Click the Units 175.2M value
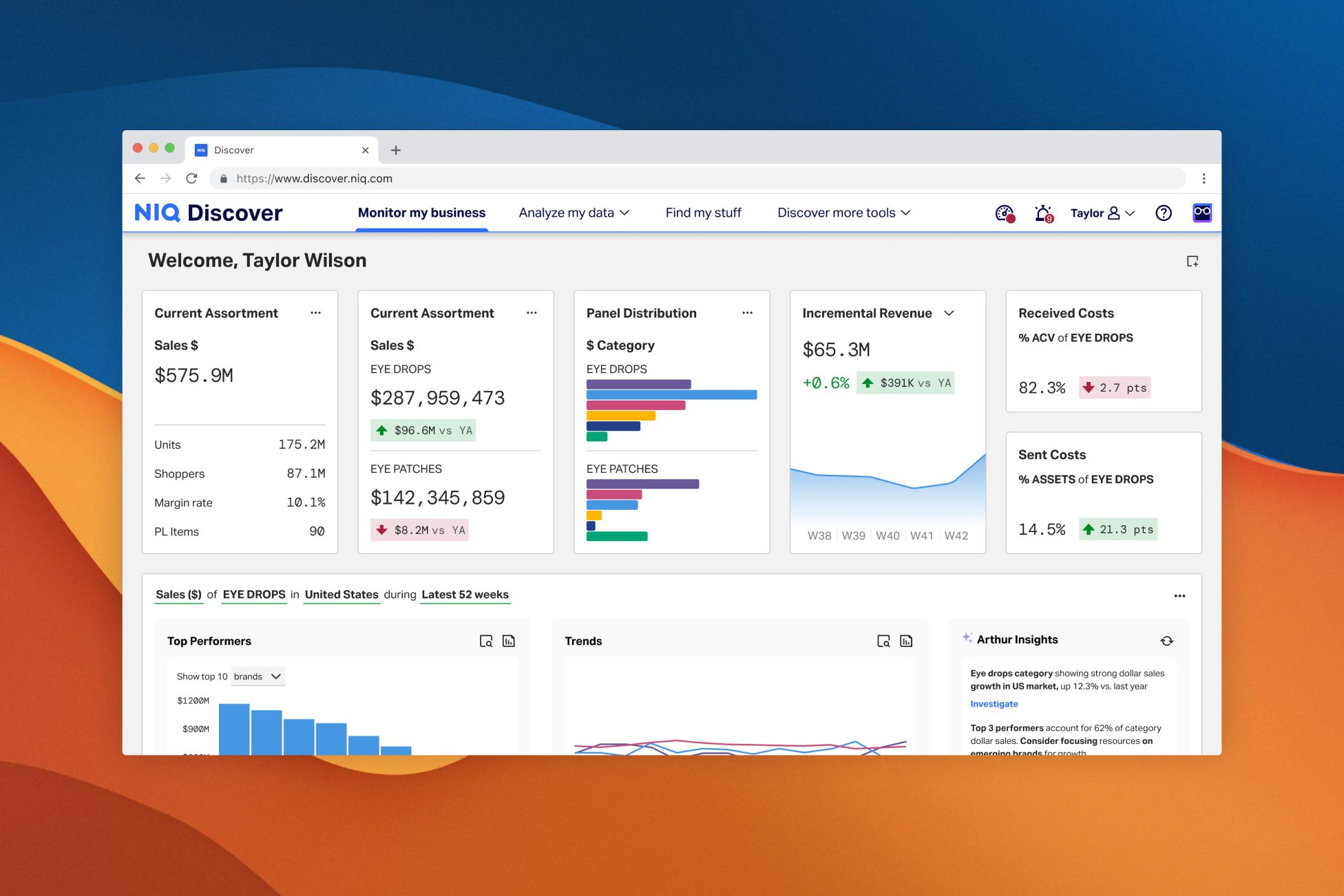1344x896 pixels. click(302, 445)
